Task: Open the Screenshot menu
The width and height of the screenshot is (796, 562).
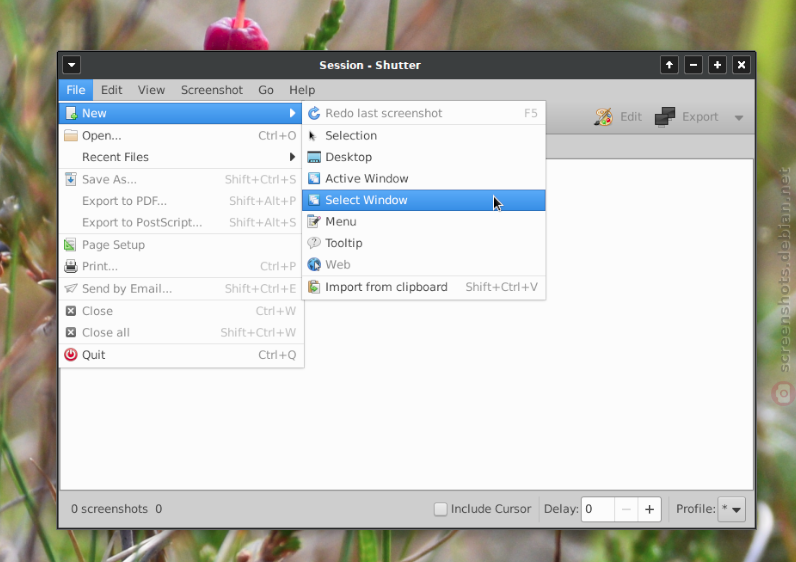Action: 212,90
